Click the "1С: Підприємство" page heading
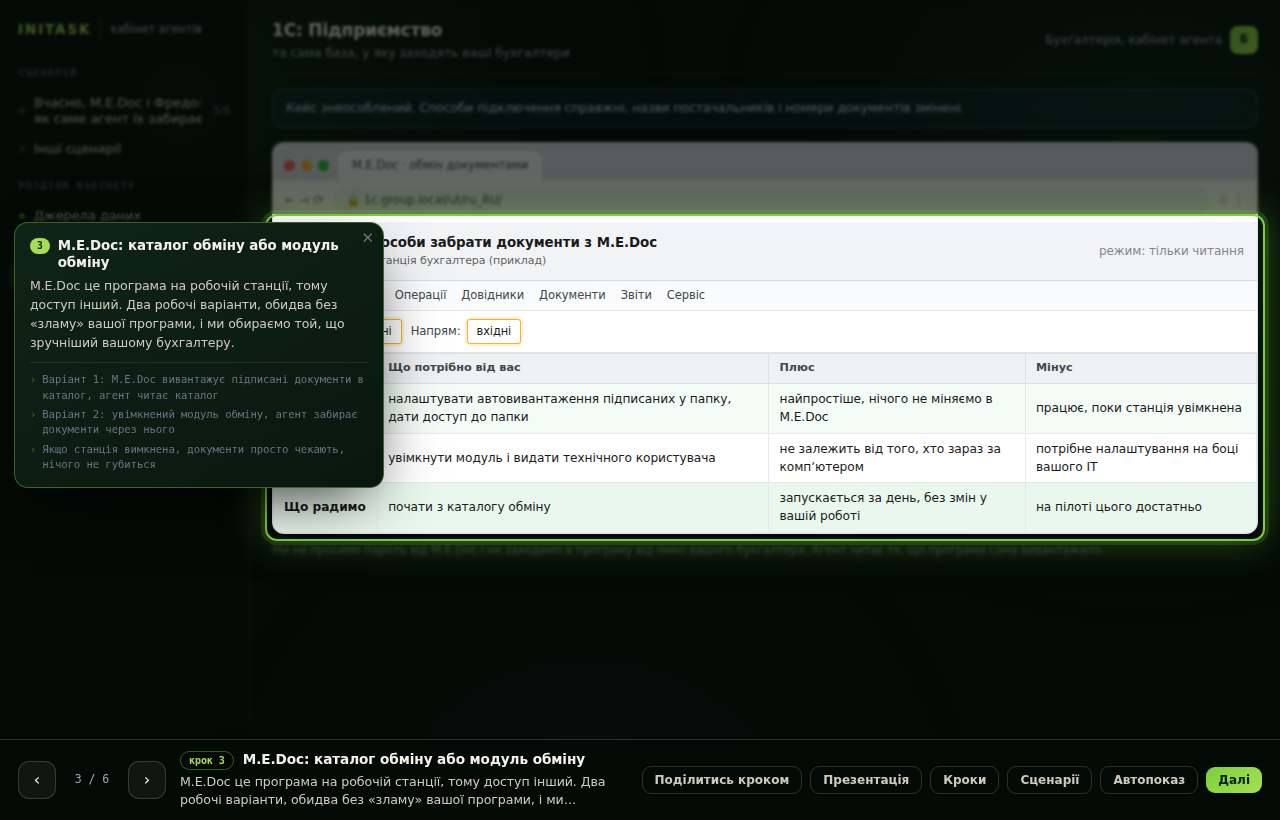Screen dimensions: 1280x820 tap(357, 31)
